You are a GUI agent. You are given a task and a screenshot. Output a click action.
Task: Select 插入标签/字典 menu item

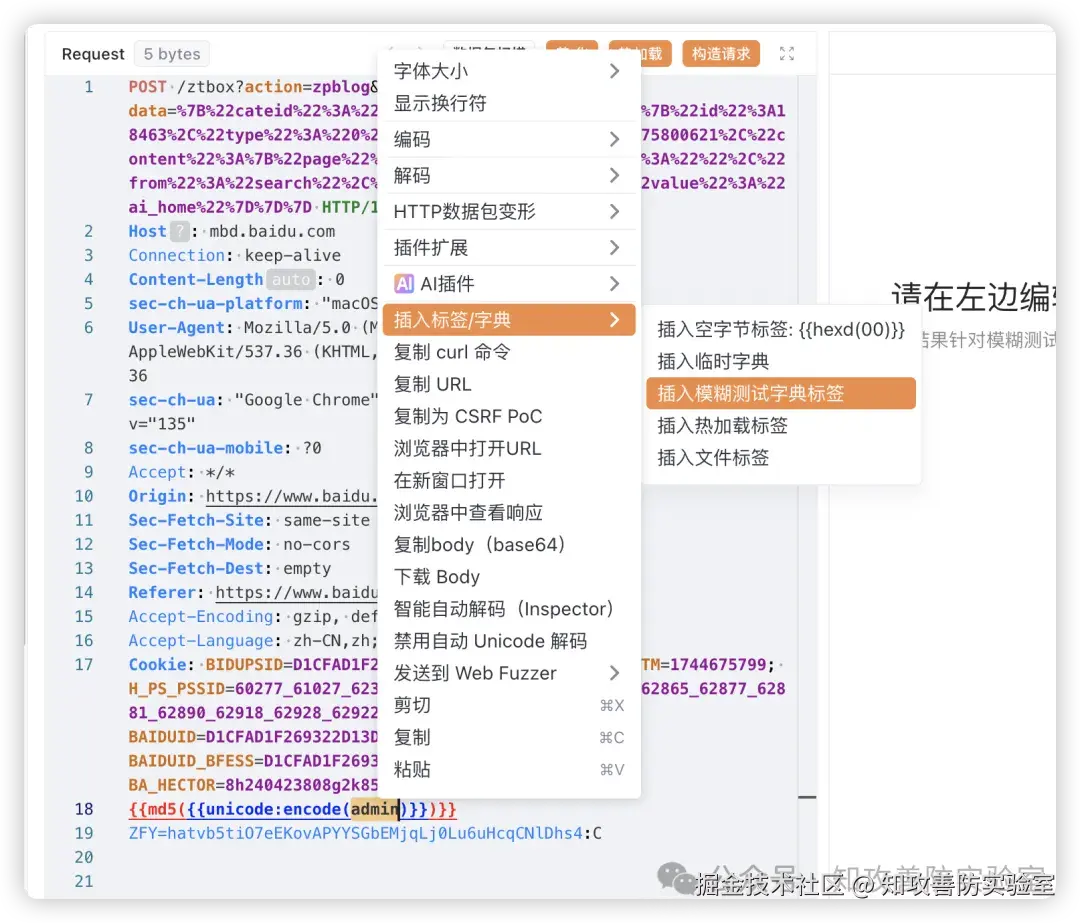coord(508,320)
